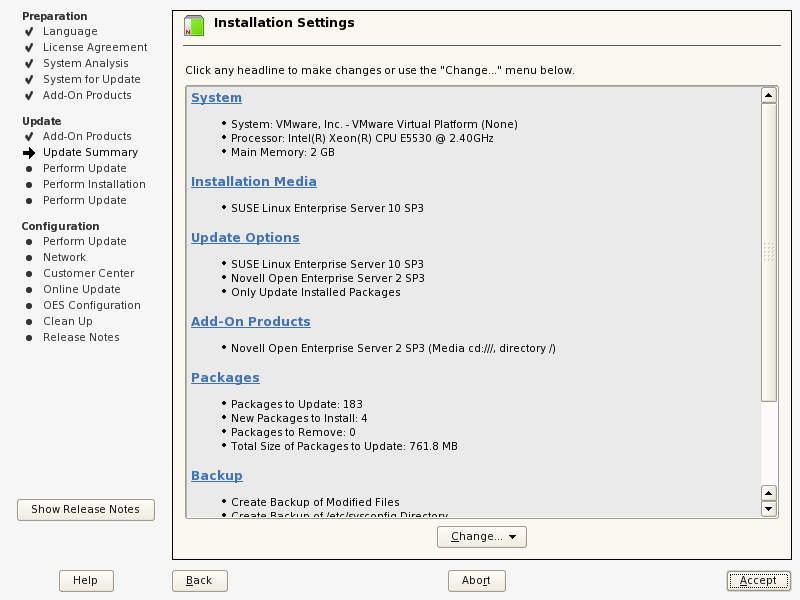The height and width of the screenshot is (600, 800).
Task: Click the Preparation section heading
Action: pyautogui.click(x=55, y=16)
